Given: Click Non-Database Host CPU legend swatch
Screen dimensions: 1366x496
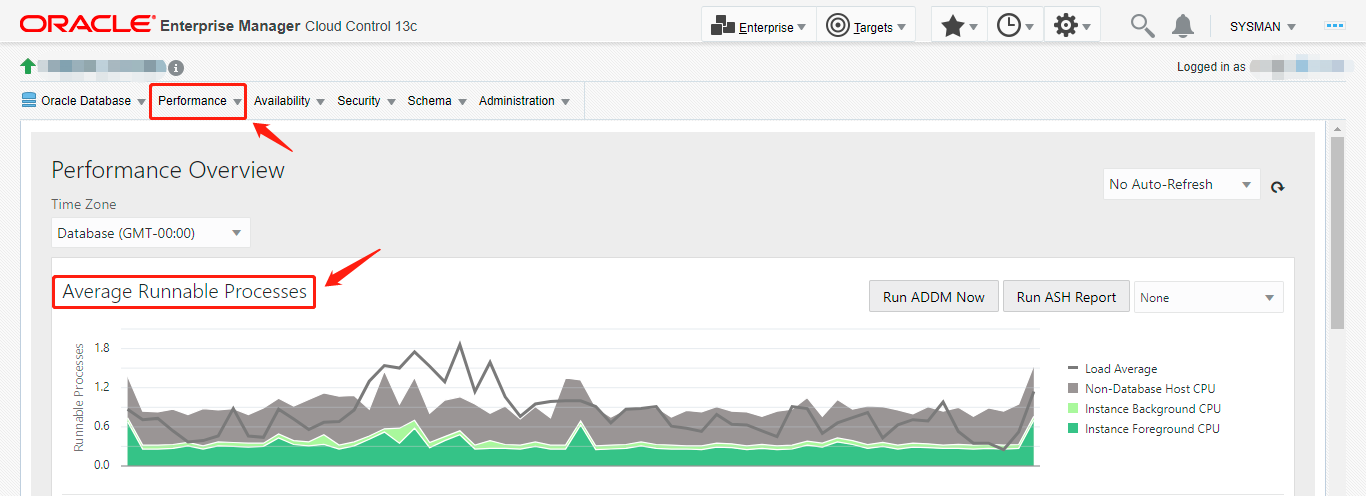Looking at the screenshot, I should (1074, 389).
